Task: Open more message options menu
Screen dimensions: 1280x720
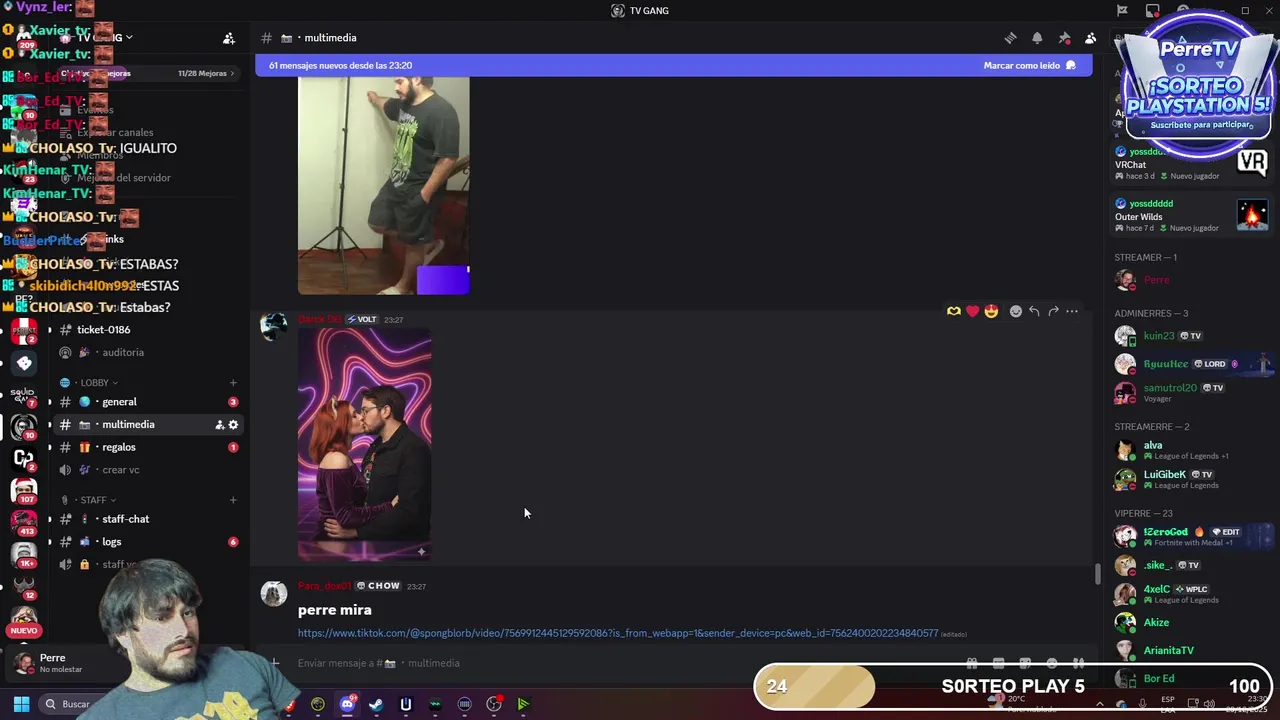Action: (x=1072, y=311)
